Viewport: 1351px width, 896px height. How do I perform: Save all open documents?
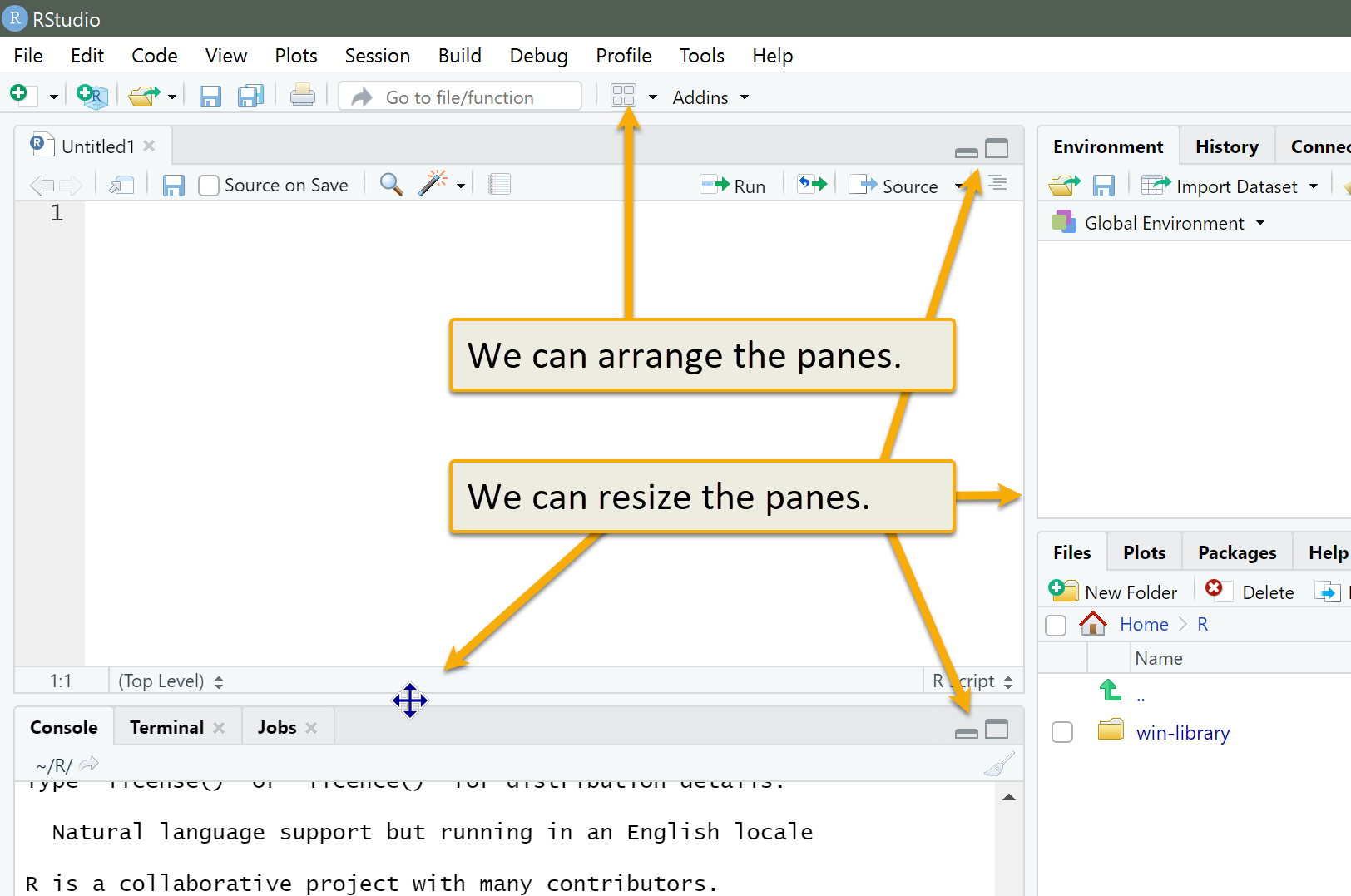(250, 97)
